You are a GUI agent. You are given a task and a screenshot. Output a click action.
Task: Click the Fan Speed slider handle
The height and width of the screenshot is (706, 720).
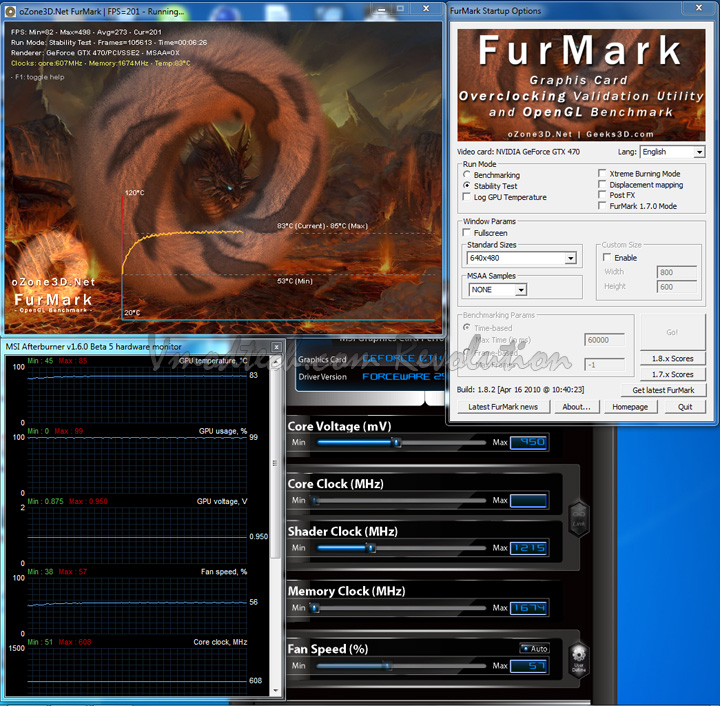pyautogui.click(x=388, y=666)
